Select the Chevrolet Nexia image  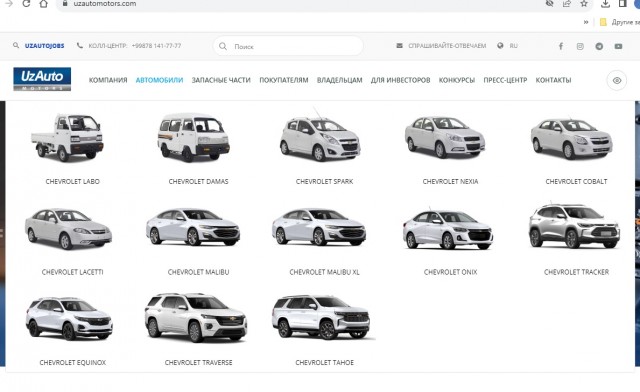(445, 137)
